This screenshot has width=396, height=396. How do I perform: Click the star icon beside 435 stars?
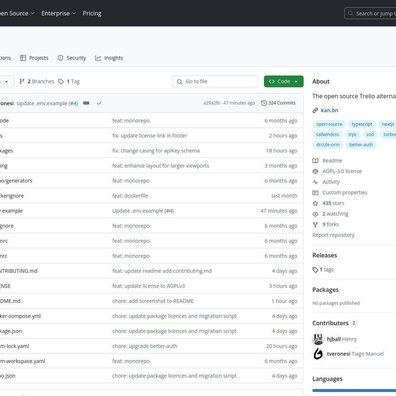[315, 203]
